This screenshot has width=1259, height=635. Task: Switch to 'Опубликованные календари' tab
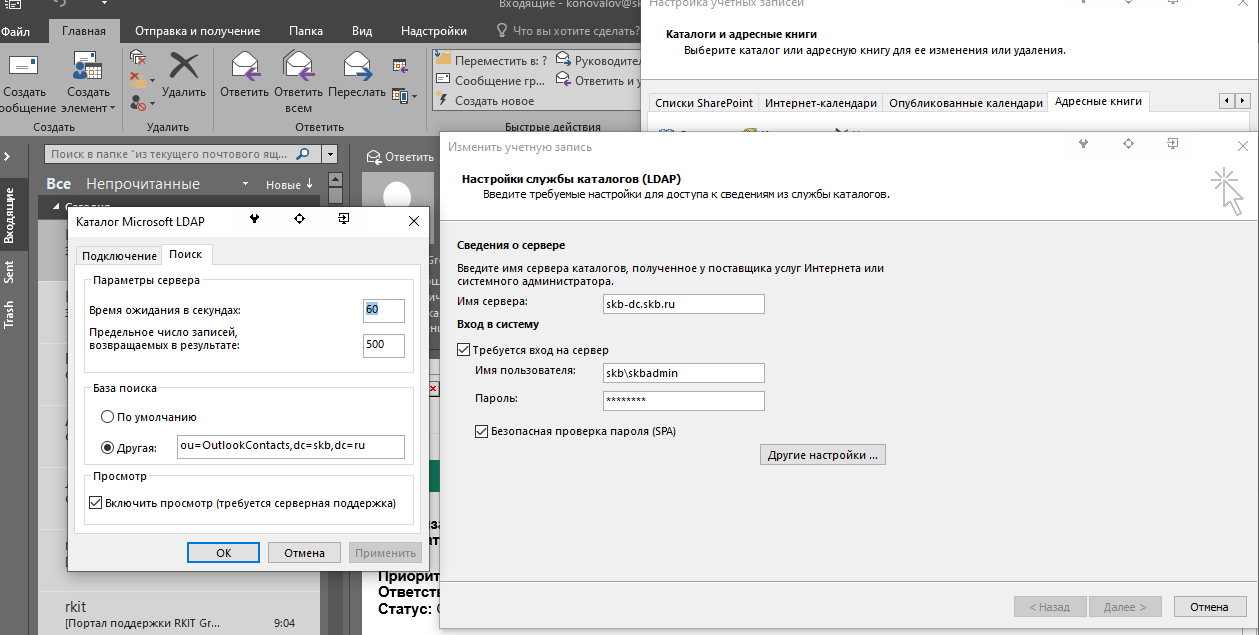(x=965, y=103)
